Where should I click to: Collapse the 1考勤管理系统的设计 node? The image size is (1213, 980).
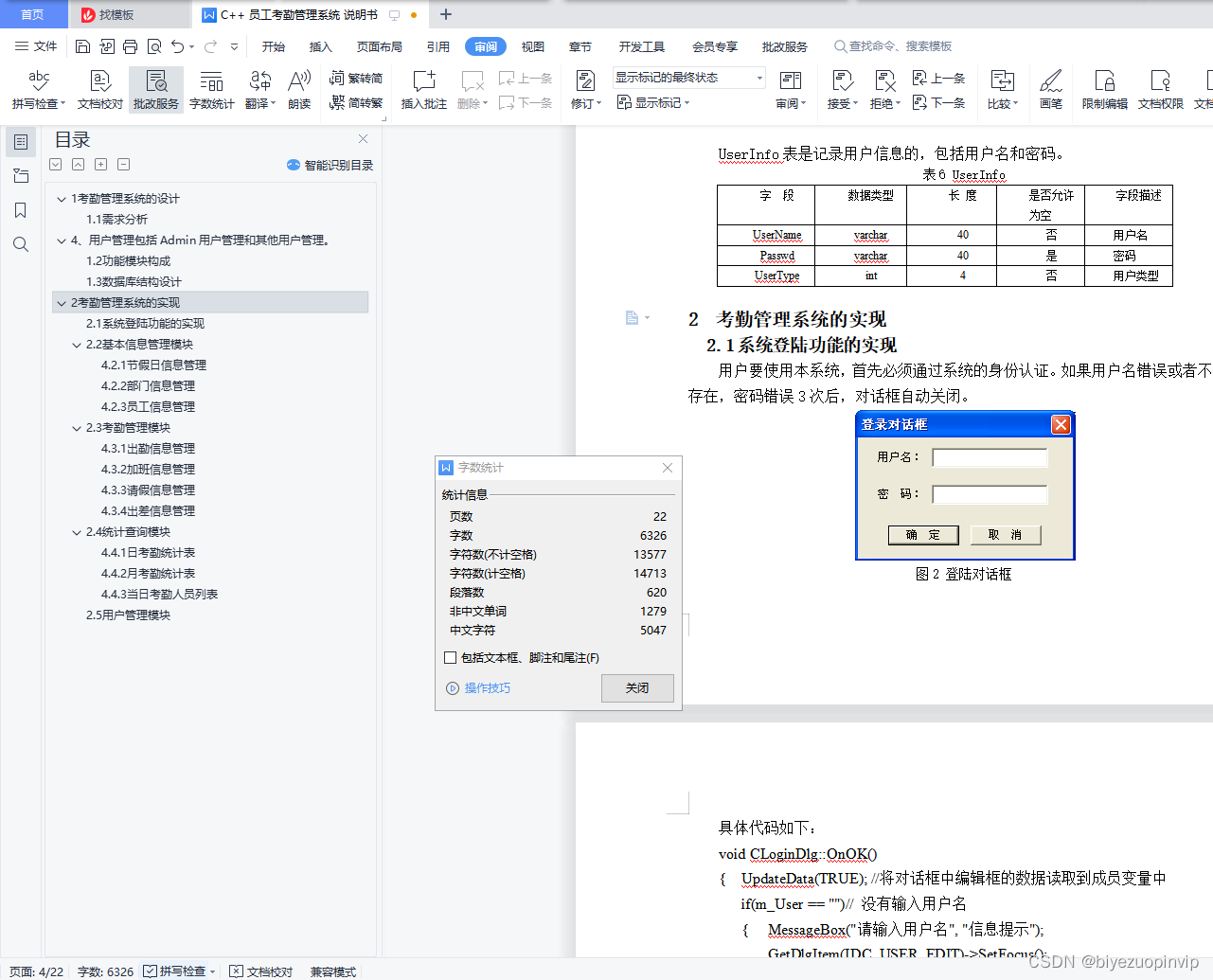point(62,199)
